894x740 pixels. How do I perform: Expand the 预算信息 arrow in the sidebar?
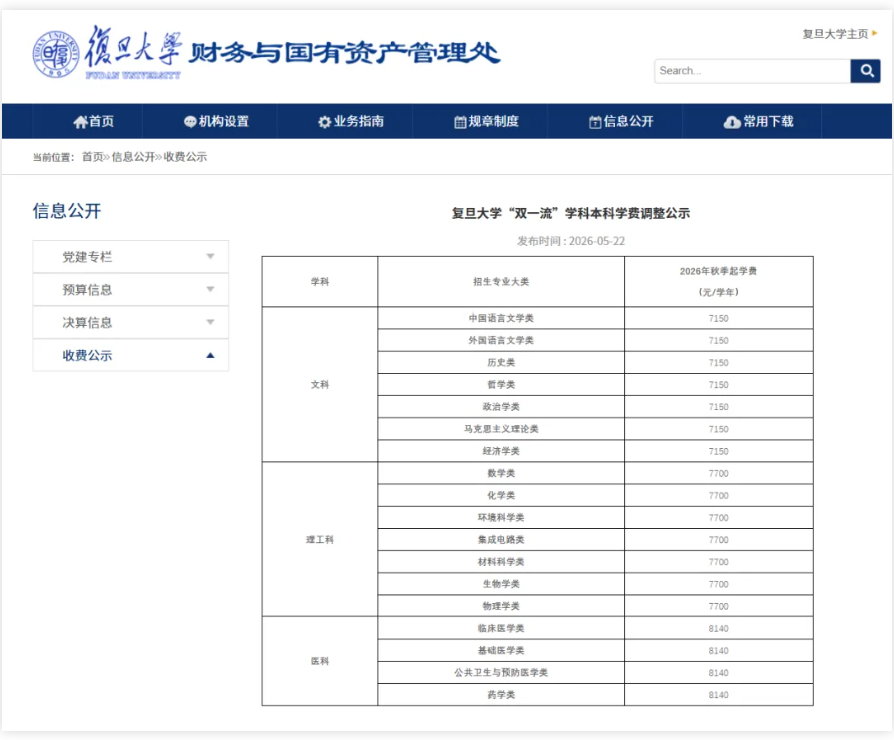pyautogui.click(x=210, y=290)
